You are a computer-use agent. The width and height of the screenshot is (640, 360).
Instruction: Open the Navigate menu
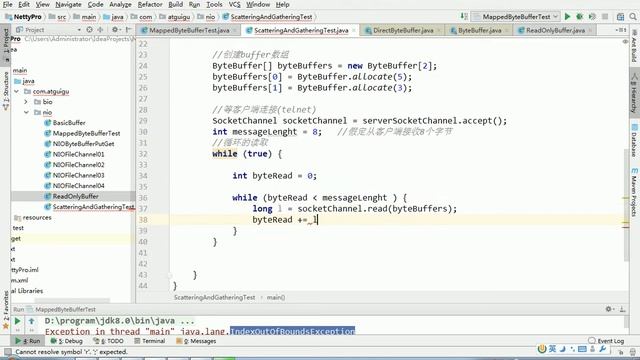point(68,4)
